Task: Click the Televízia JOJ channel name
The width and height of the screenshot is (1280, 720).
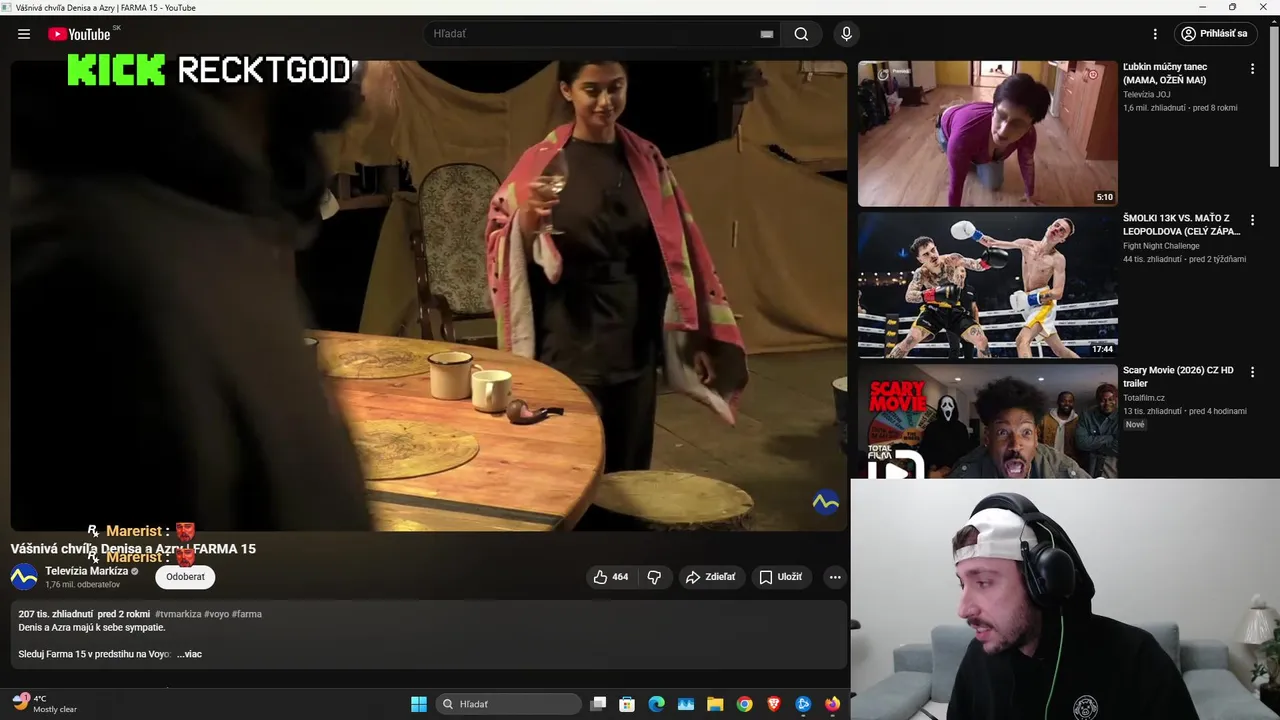Action: 1146,94
